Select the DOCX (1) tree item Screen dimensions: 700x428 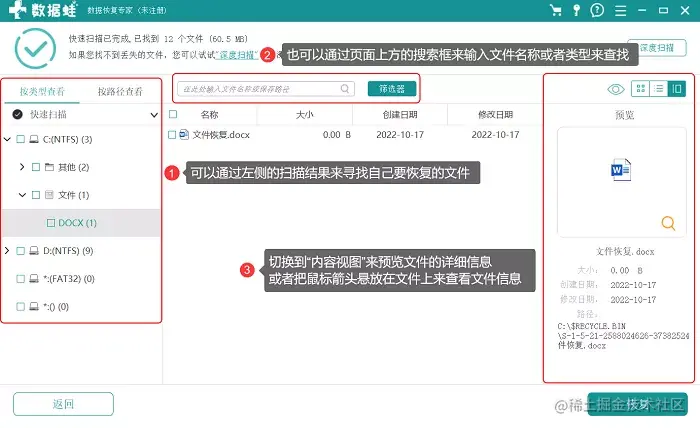[78, 223]
